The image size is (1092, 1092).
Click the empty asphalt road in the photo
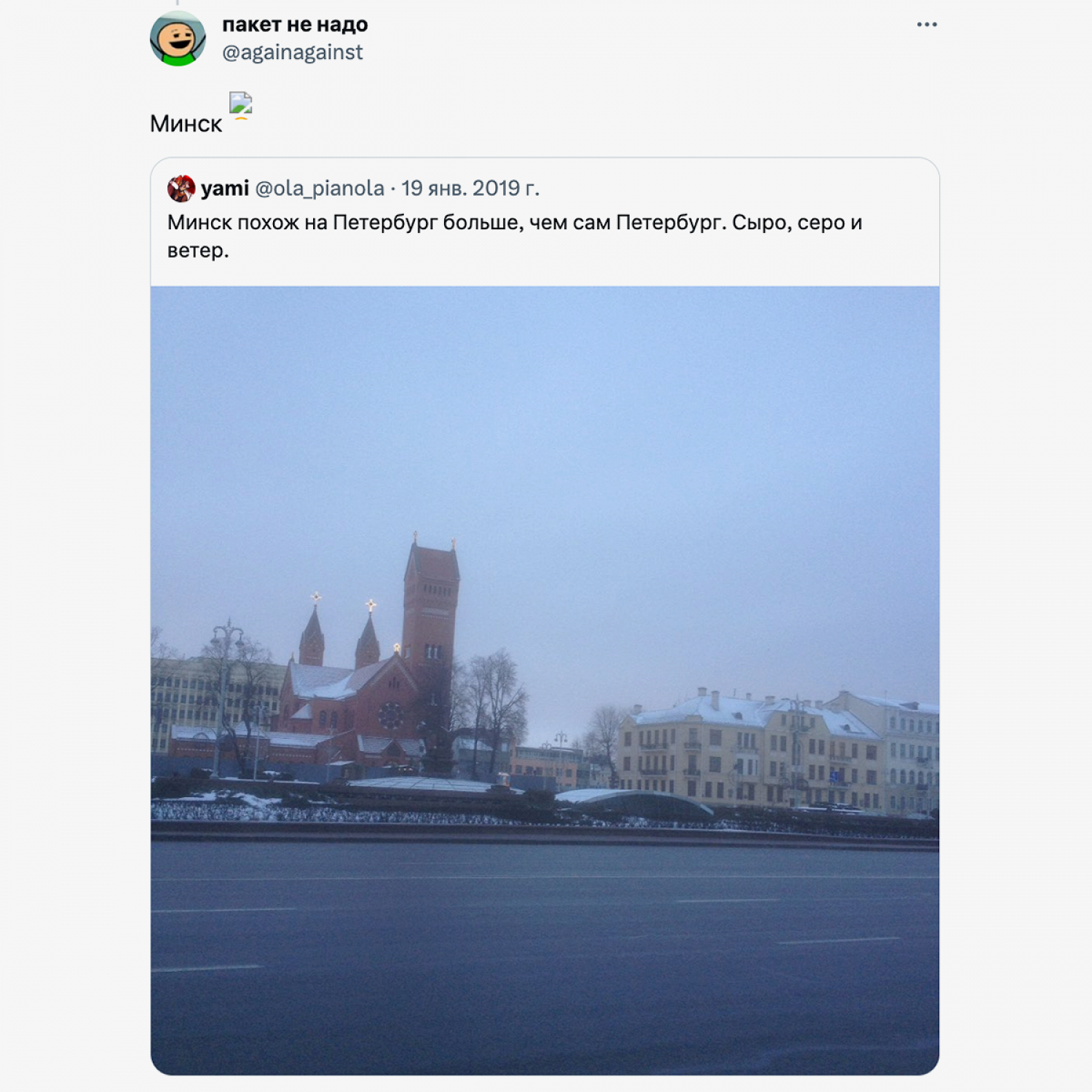click(545, 954)
